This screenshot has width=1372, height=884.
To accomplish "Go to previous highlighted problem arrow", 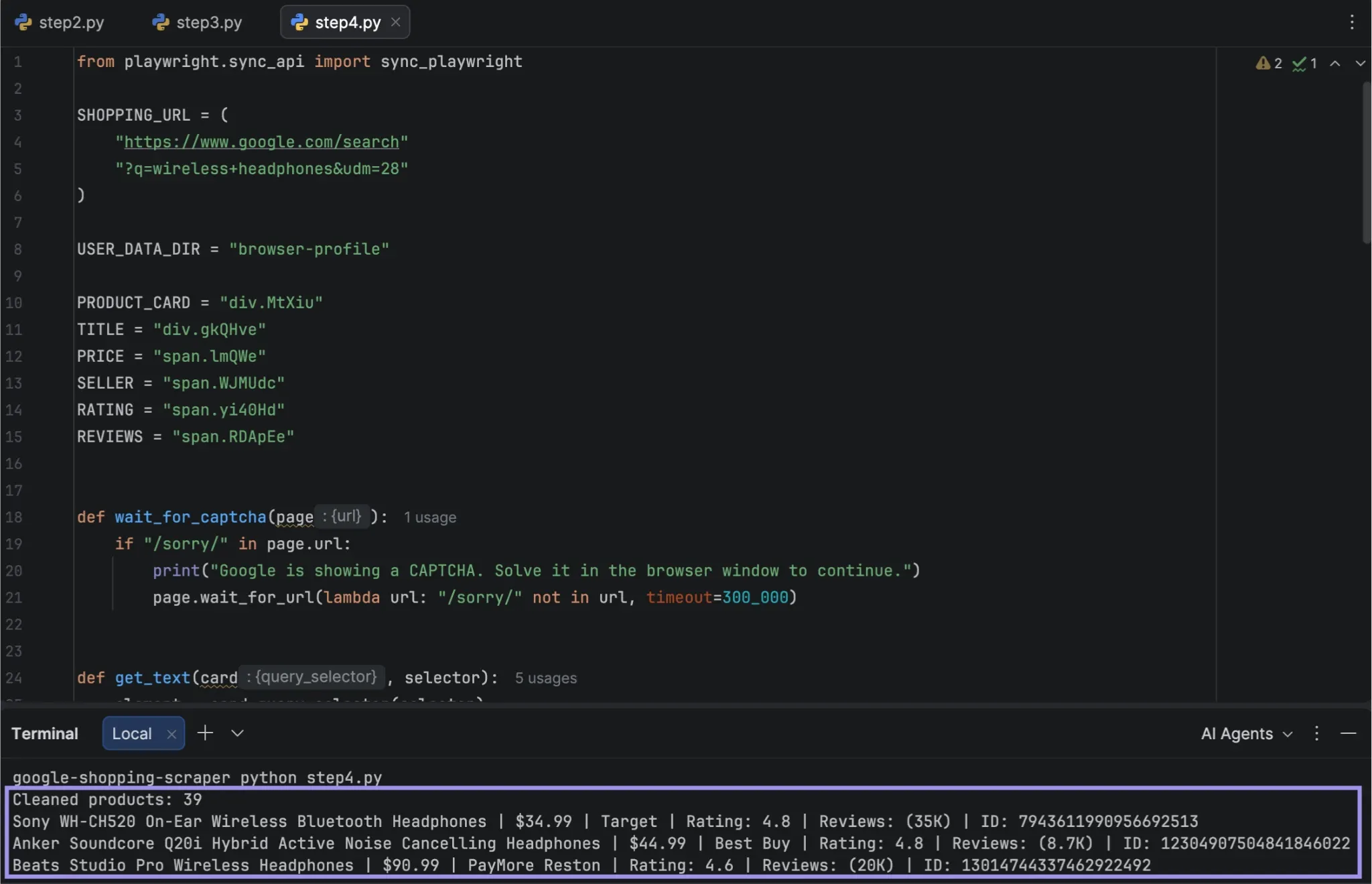I will [x=1335, y=63].
